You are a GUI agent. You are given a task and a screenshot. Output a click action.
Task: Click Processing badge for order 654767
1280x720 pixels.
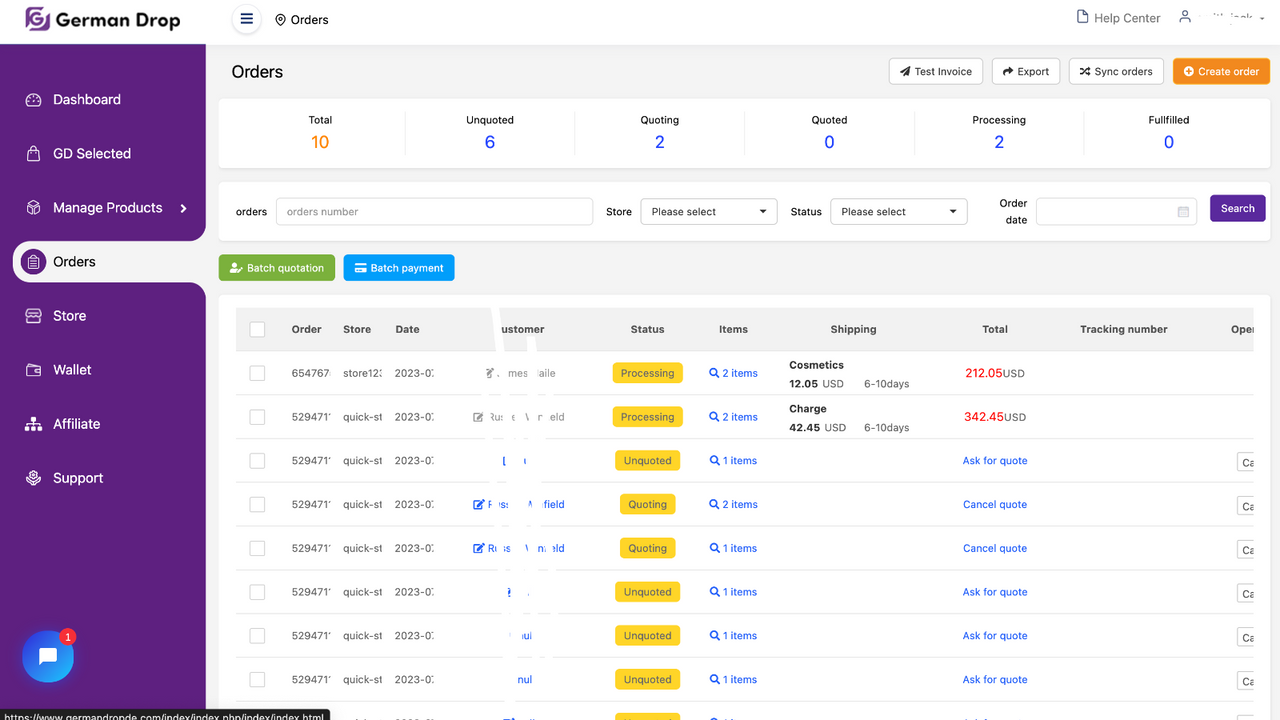click(x=647, y=373)
